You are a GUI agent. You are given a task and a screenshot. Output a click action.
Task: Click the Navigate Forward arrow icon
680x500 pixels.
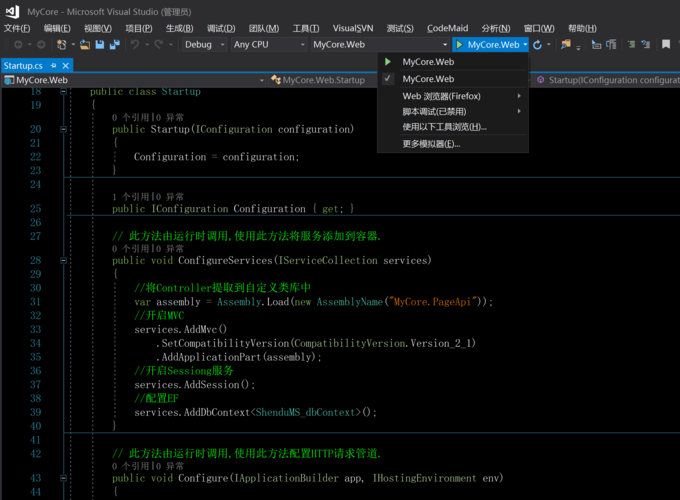click(41, 44)
